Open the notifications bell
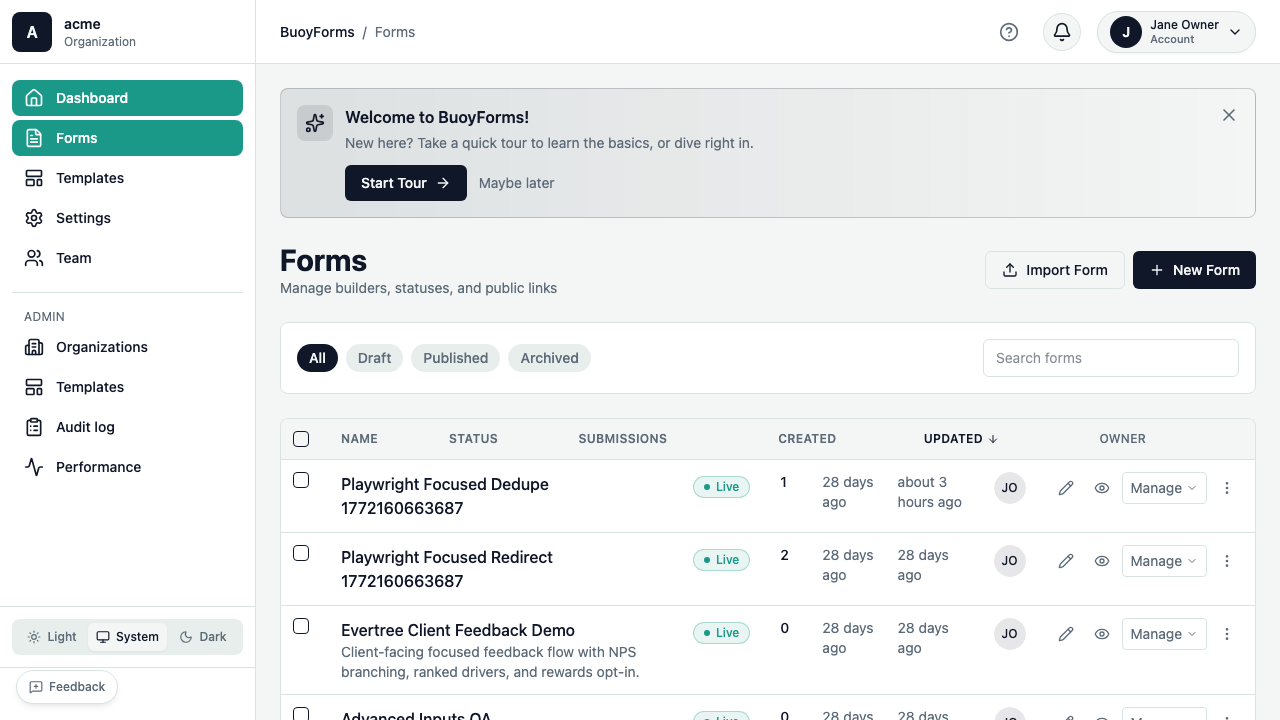Image resolution: width=1280 pixels, height=720 pixels. click(x=1061, y=32)
